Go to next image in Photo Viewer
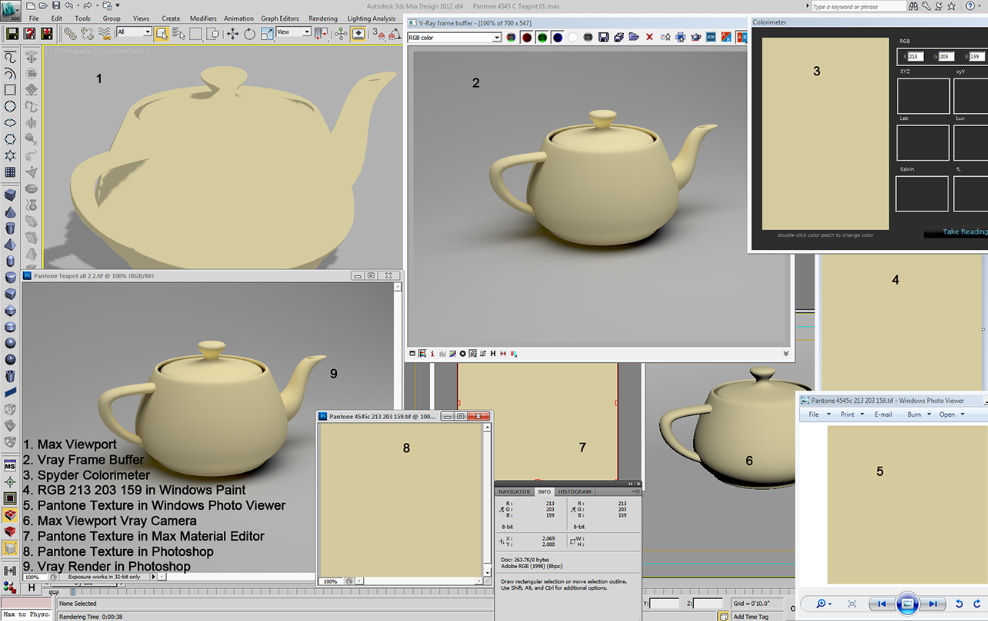The image size is (988, 621). pyautogui.click(x=933, y=603)
